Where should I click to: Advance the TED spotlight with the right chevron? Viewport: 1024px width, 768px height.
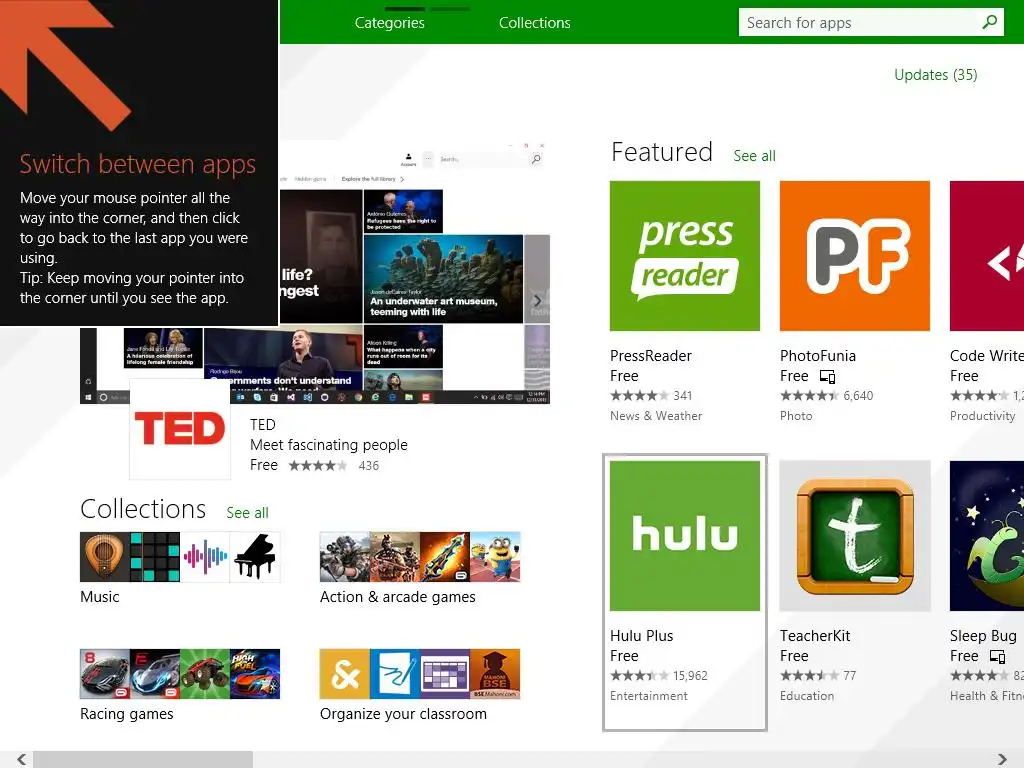coord(537,300)
